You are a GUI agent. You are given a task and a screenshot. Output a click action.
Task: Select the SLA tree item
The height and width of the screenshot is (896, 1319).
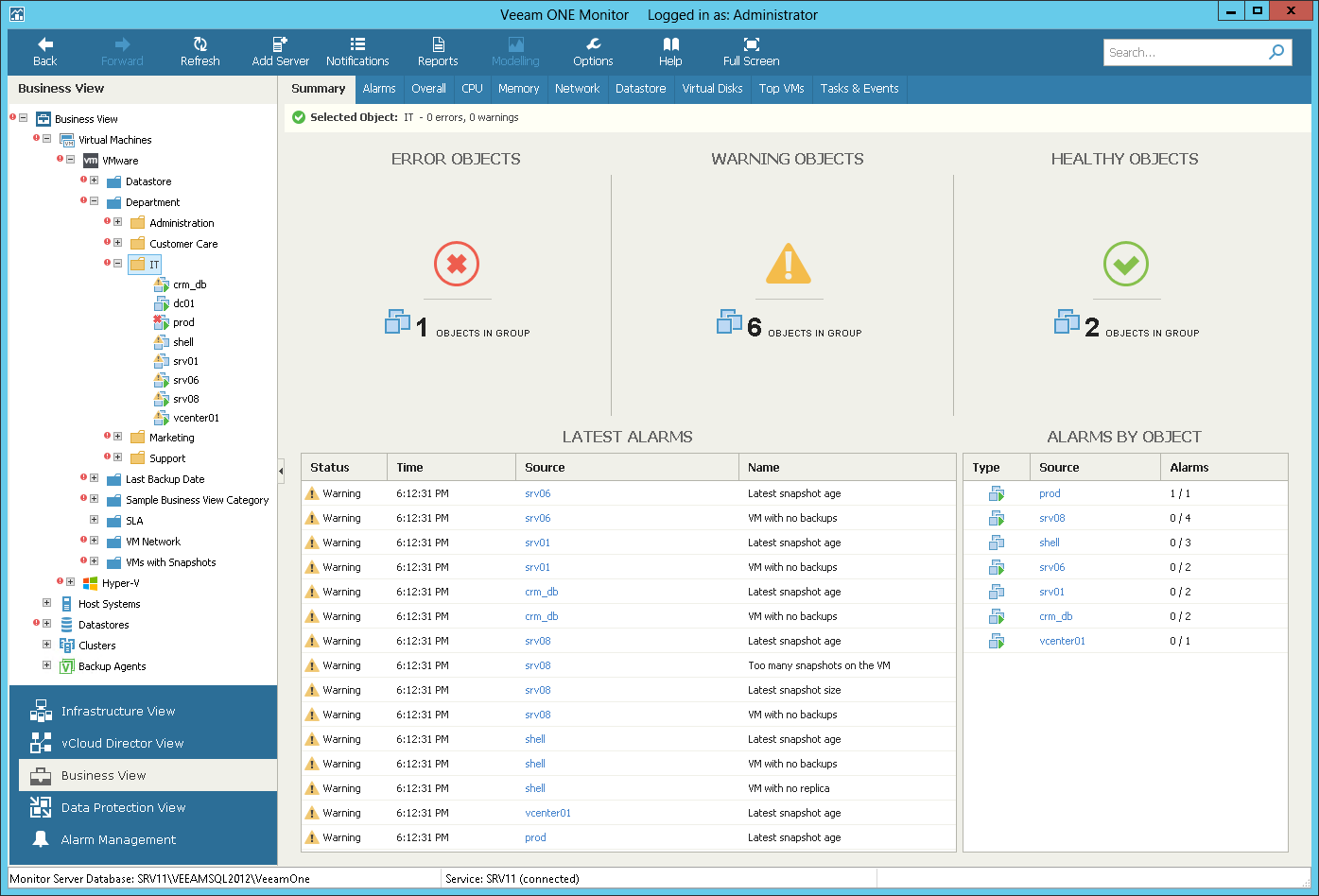click(134, 521)
